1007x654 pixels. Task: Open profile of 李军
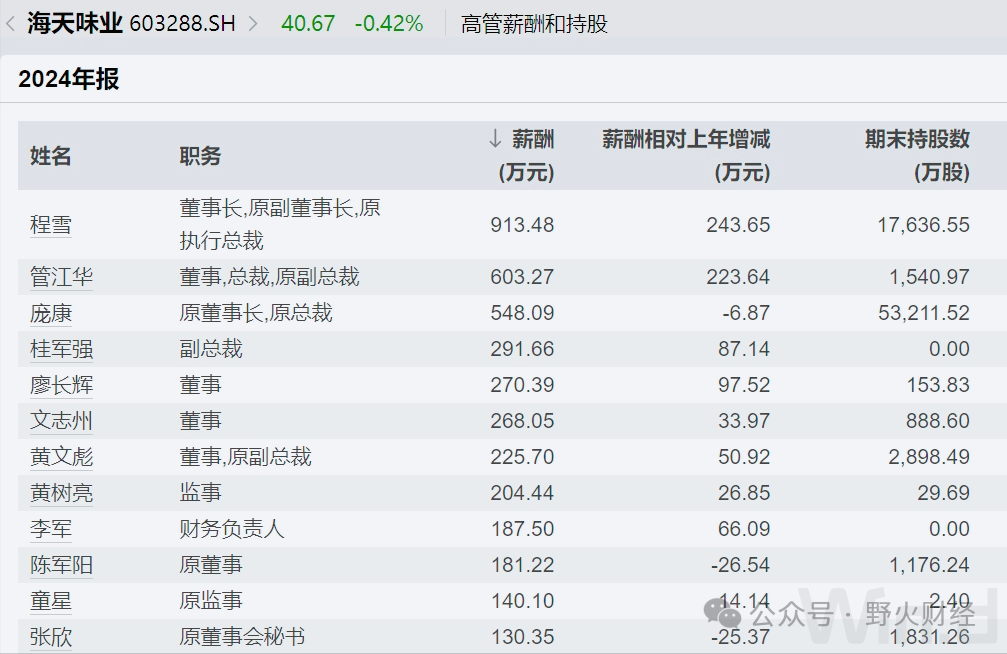(x=51, y=529)
